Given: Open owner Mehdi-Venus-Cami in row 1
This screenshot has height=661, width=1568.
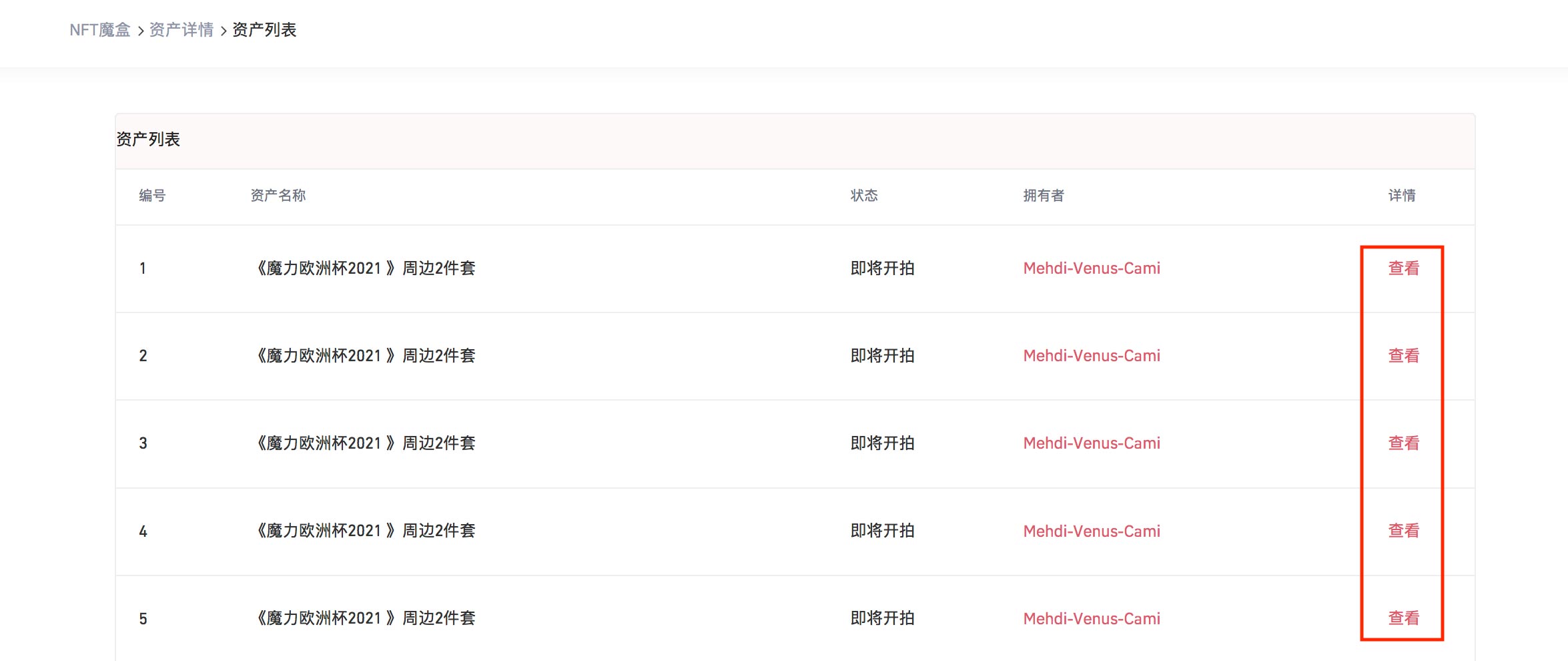Looking at the screenshot, I should [x=1092, y=268].
